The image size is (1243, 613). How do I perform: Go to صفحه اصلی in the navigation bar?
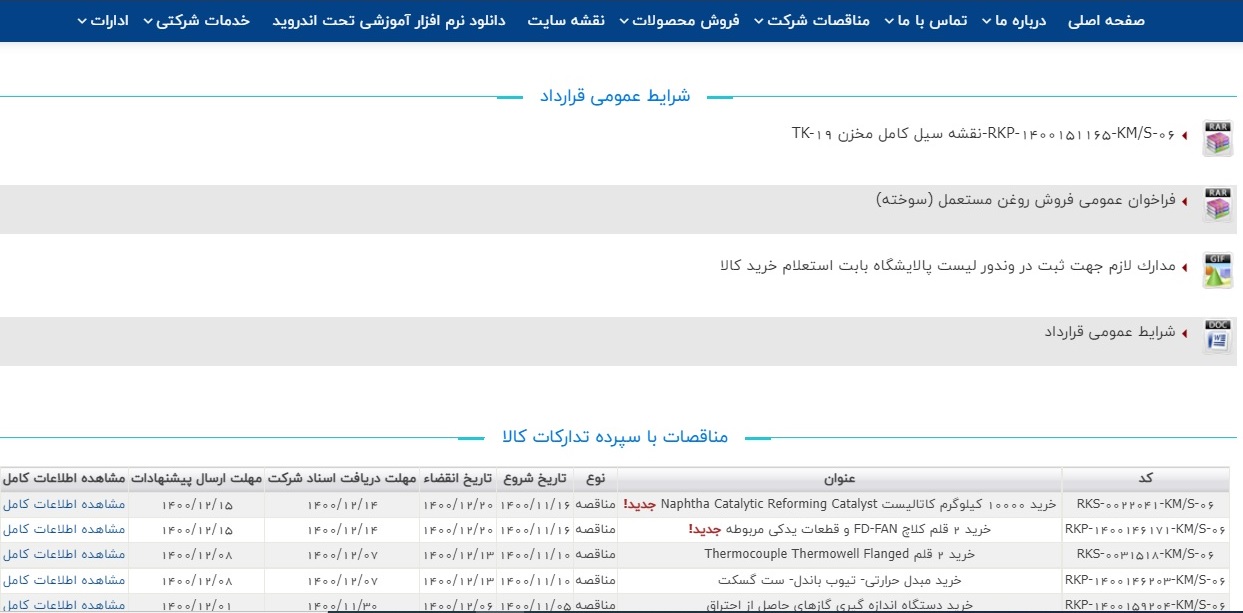click(1106, 20)
